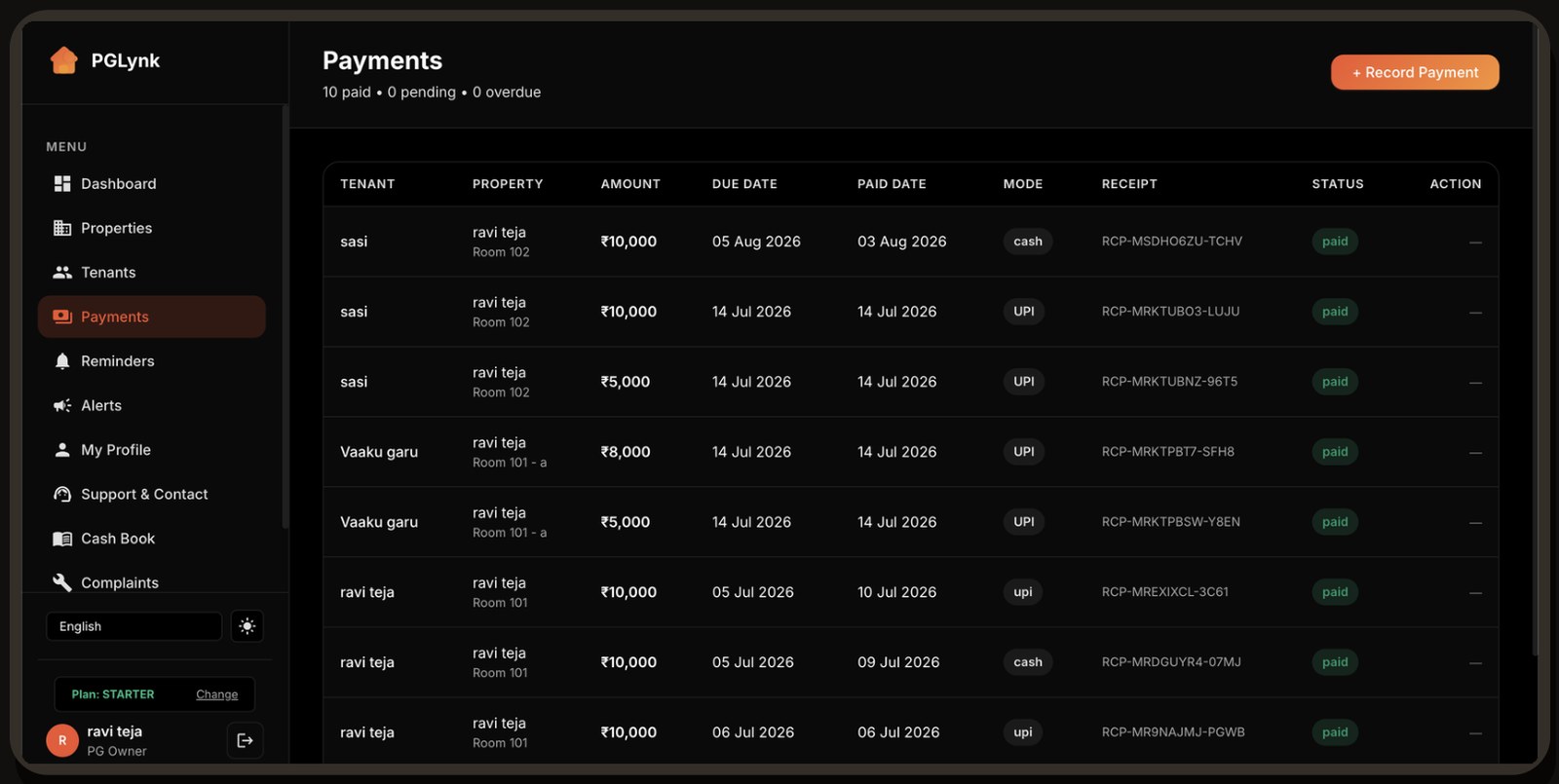Screen dimensions: 1559x784
Task: Click the sidebar menu scrollbar
Action: pyautogui.click(x=285, y=317)
